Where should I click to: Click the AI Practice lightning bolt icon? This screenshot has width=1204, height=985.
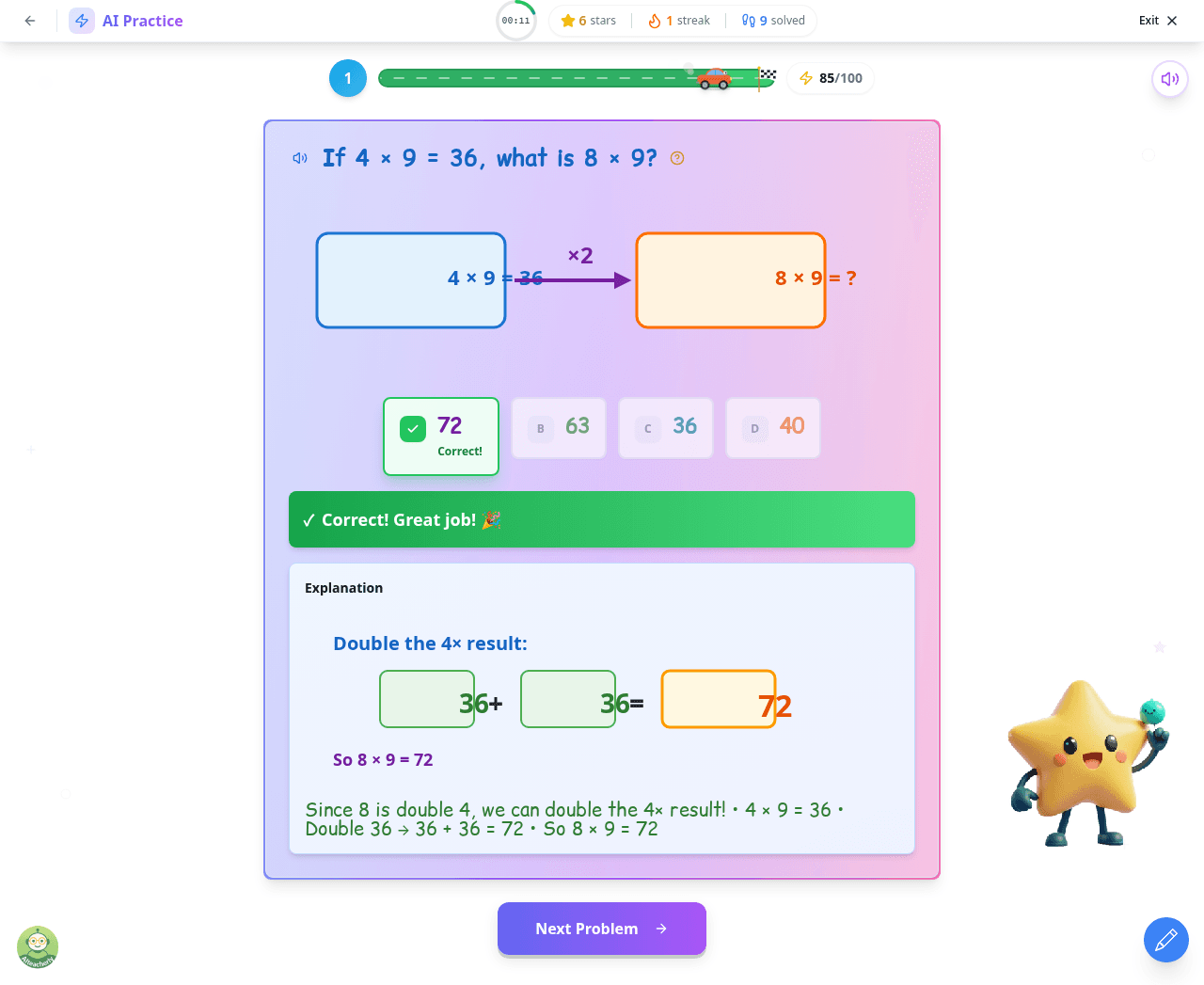[x=82, y=21]
